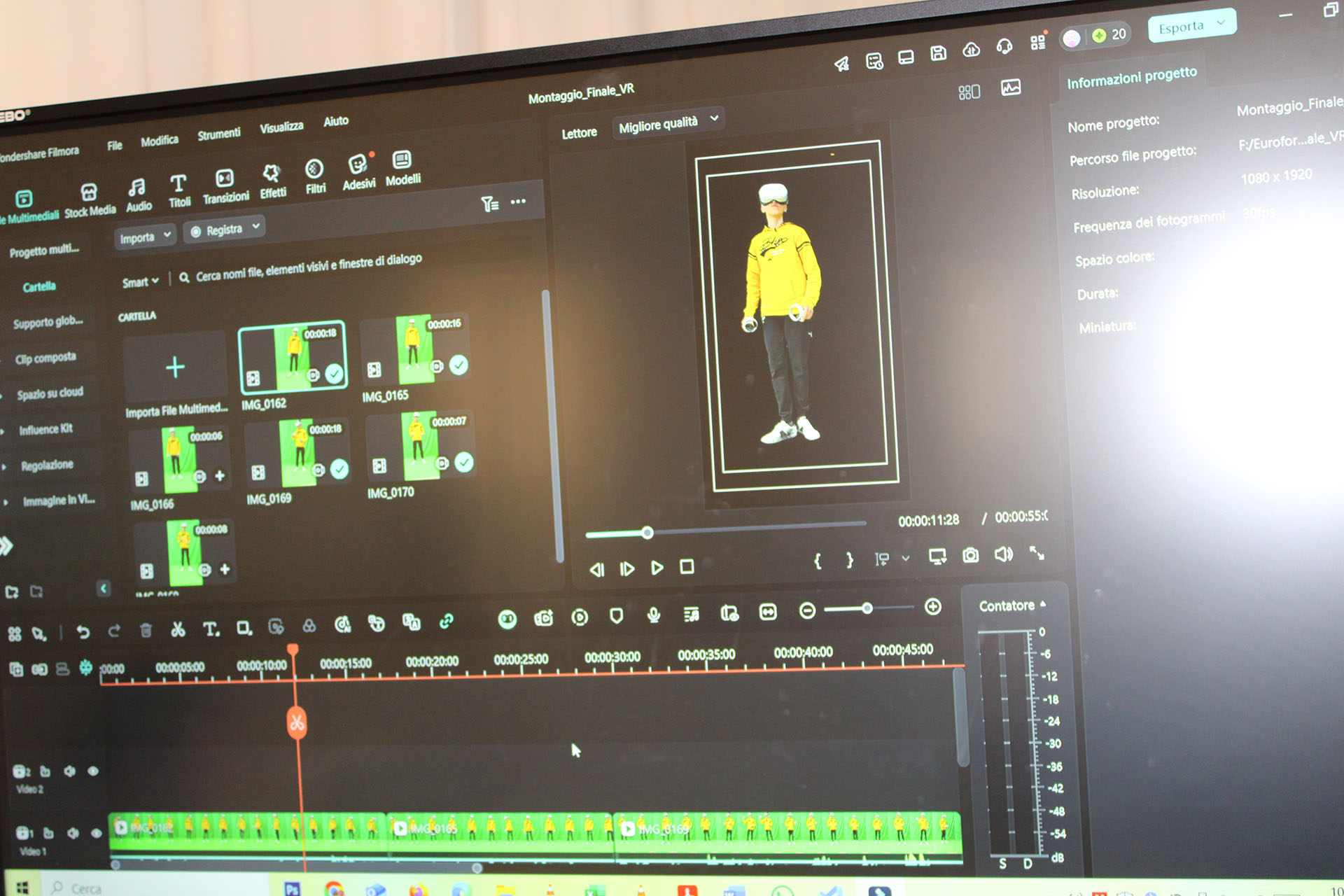The image size is (1344, 896).
Task: Mute the Video 1 track
Action: pyautogui.click(x=72, y=833)
